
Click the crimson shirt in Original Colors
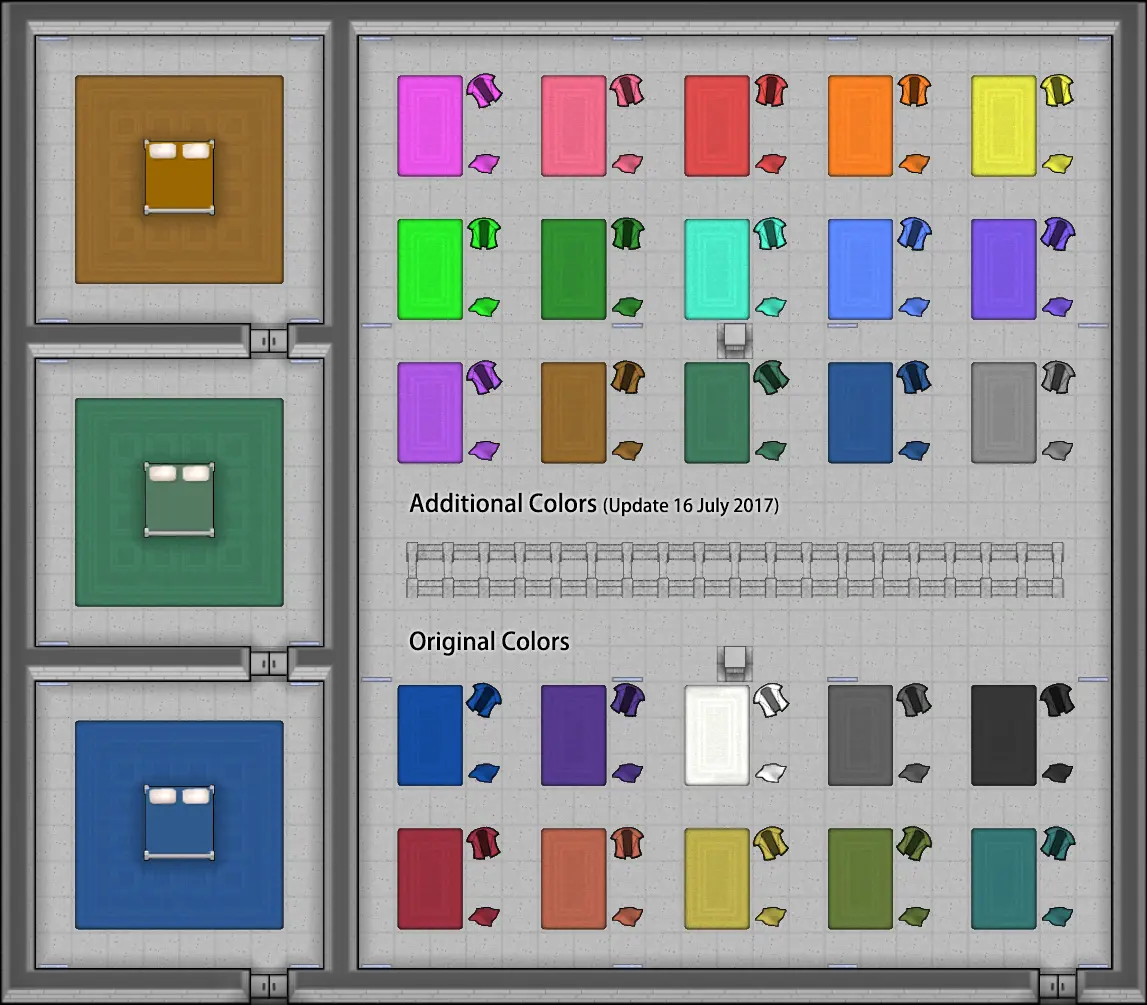click(x=484, y=843)
